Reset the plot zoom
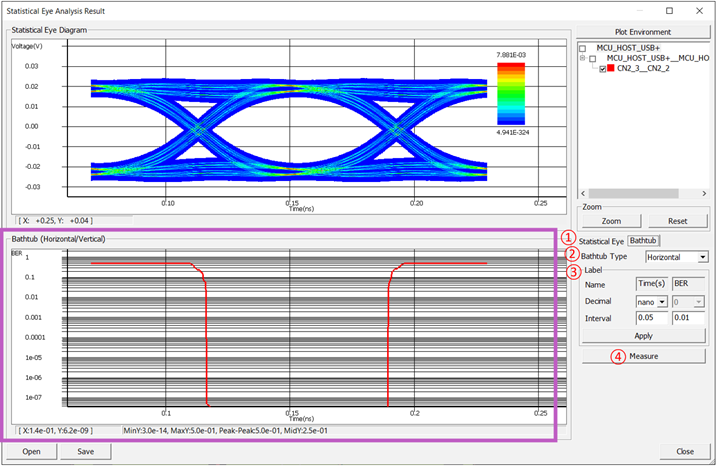The width and height of the screenshot is (717, 467). coord(675,221)
